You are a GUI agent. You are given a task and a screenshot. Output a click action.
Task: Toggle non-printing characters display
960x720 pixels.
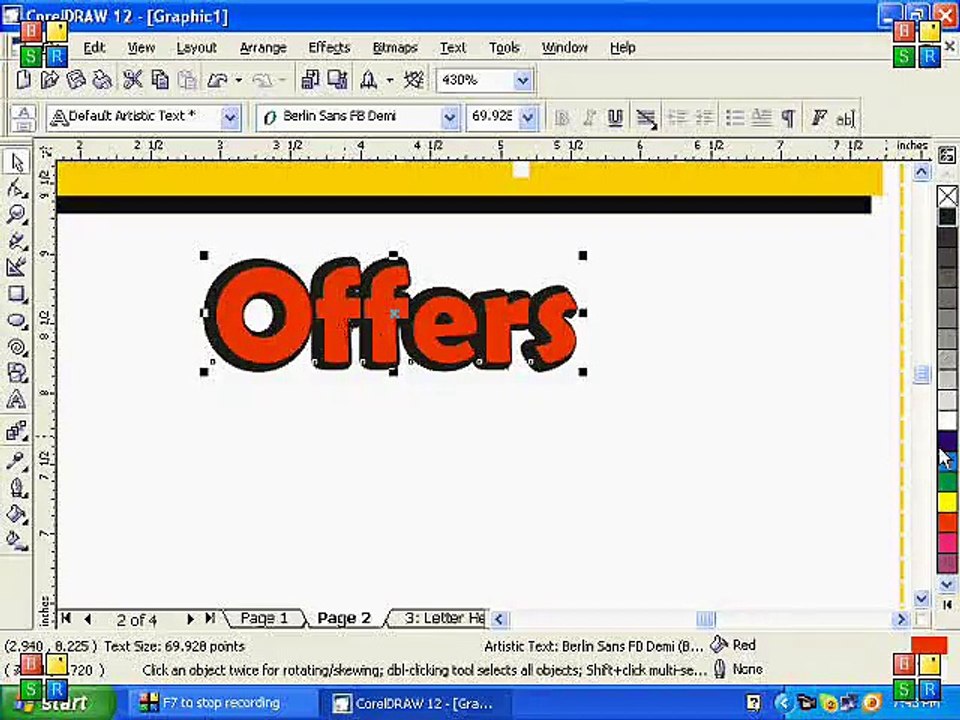(789, 118)
